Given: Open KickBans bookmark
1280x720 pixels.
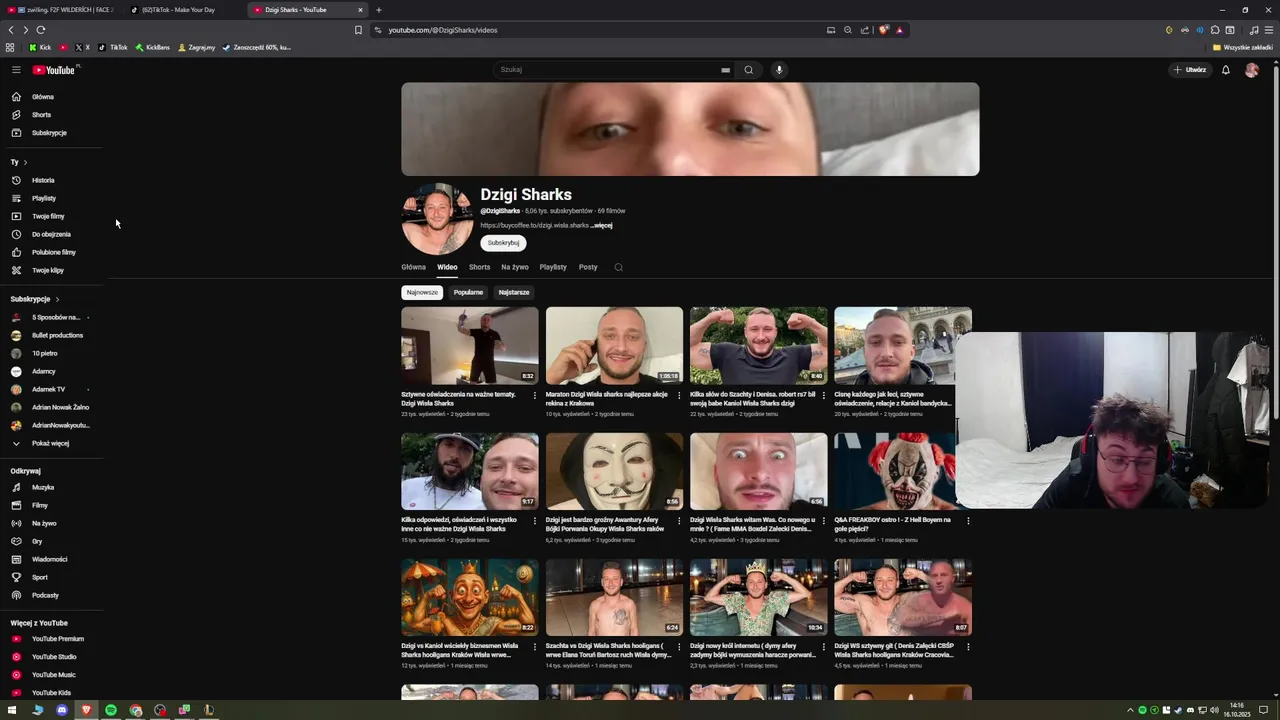Looking at the screenshot, I should click(152, 47).
